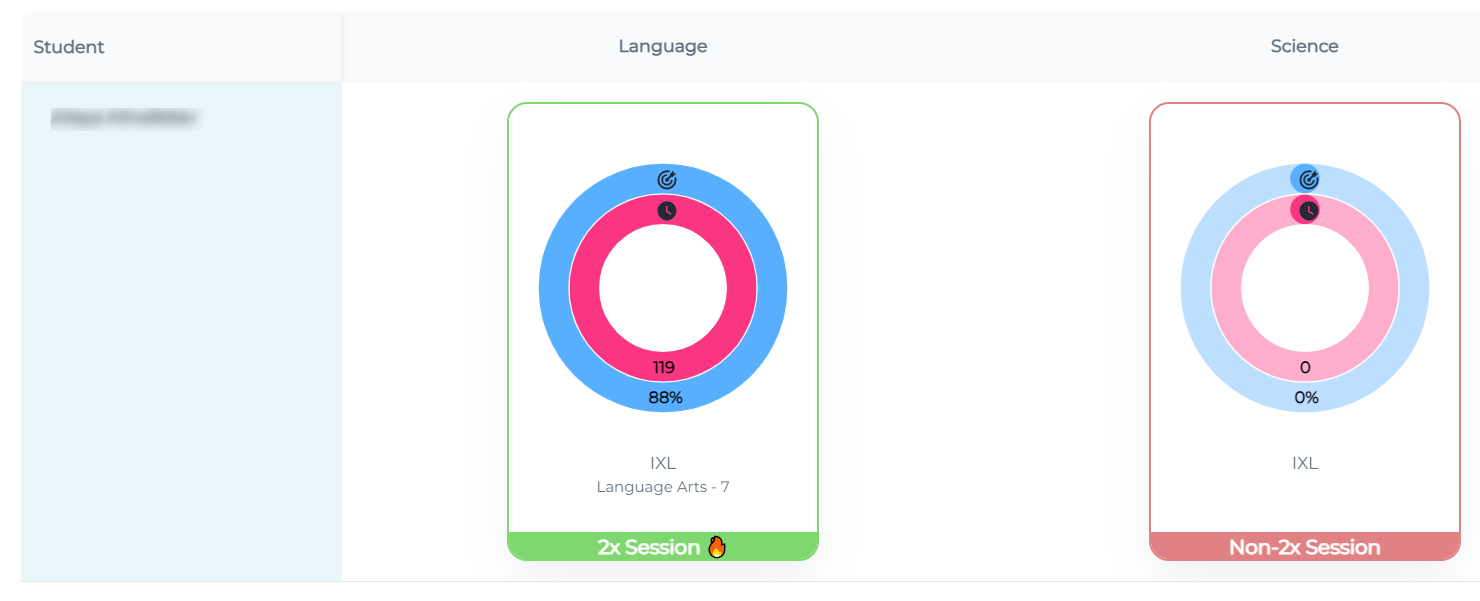Screen dimensions: 1480x601
Task: Click the 119 minutes value
Action: tap(664, 367)
